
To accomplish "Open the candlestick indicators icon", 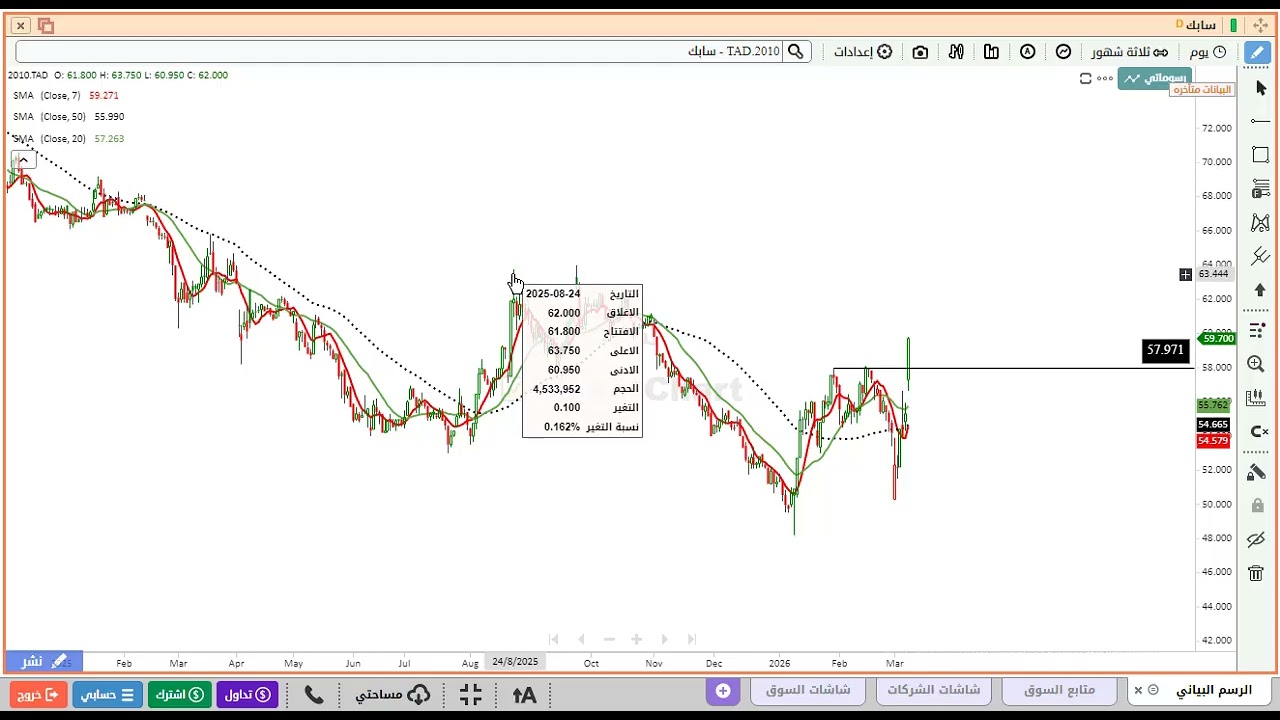I will pyautogui.click(x=956, y=52).
